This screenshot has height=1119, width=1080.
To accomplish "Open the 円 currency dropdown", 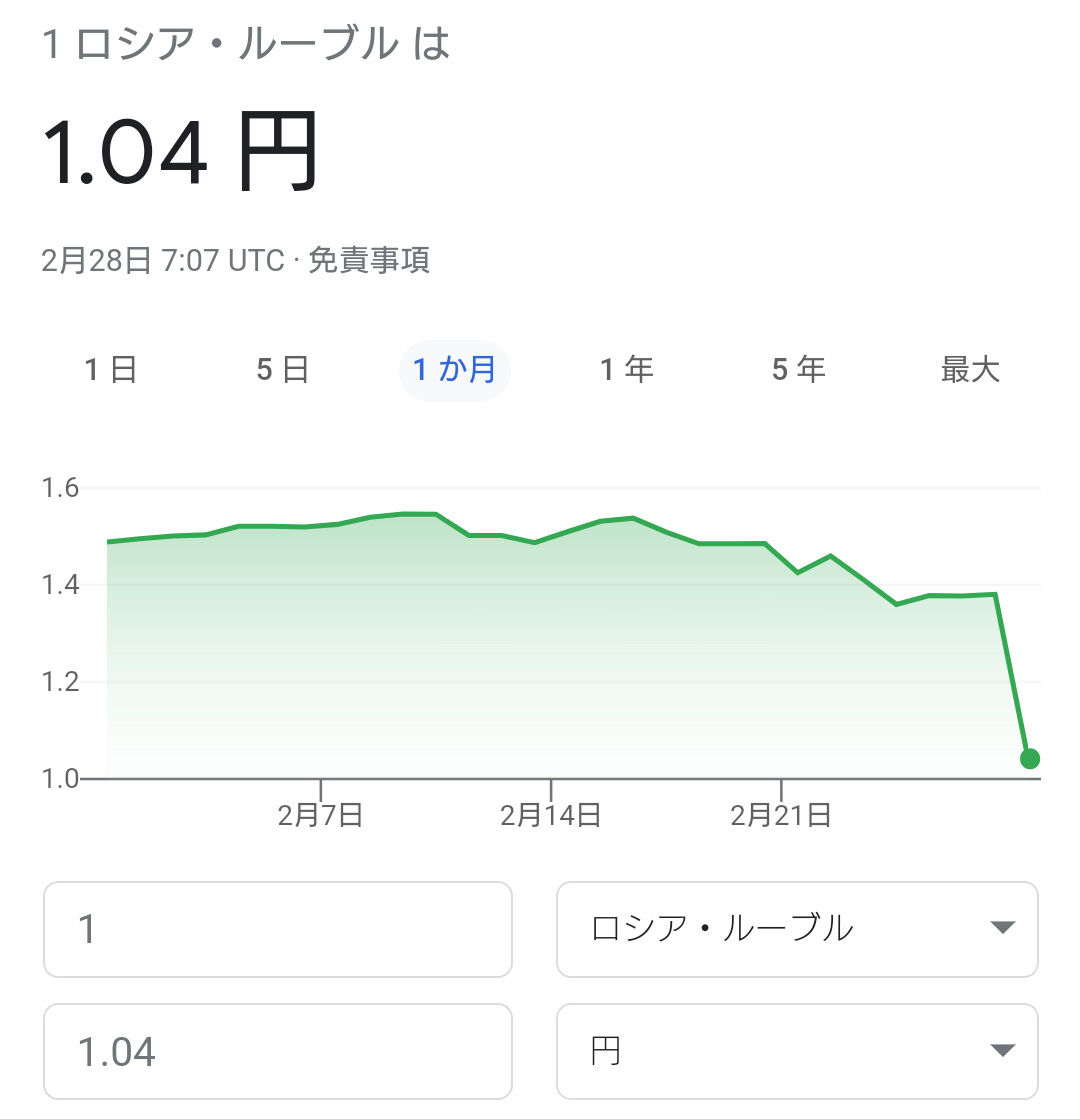I will pyautogui.click(x=797, y=1051).
